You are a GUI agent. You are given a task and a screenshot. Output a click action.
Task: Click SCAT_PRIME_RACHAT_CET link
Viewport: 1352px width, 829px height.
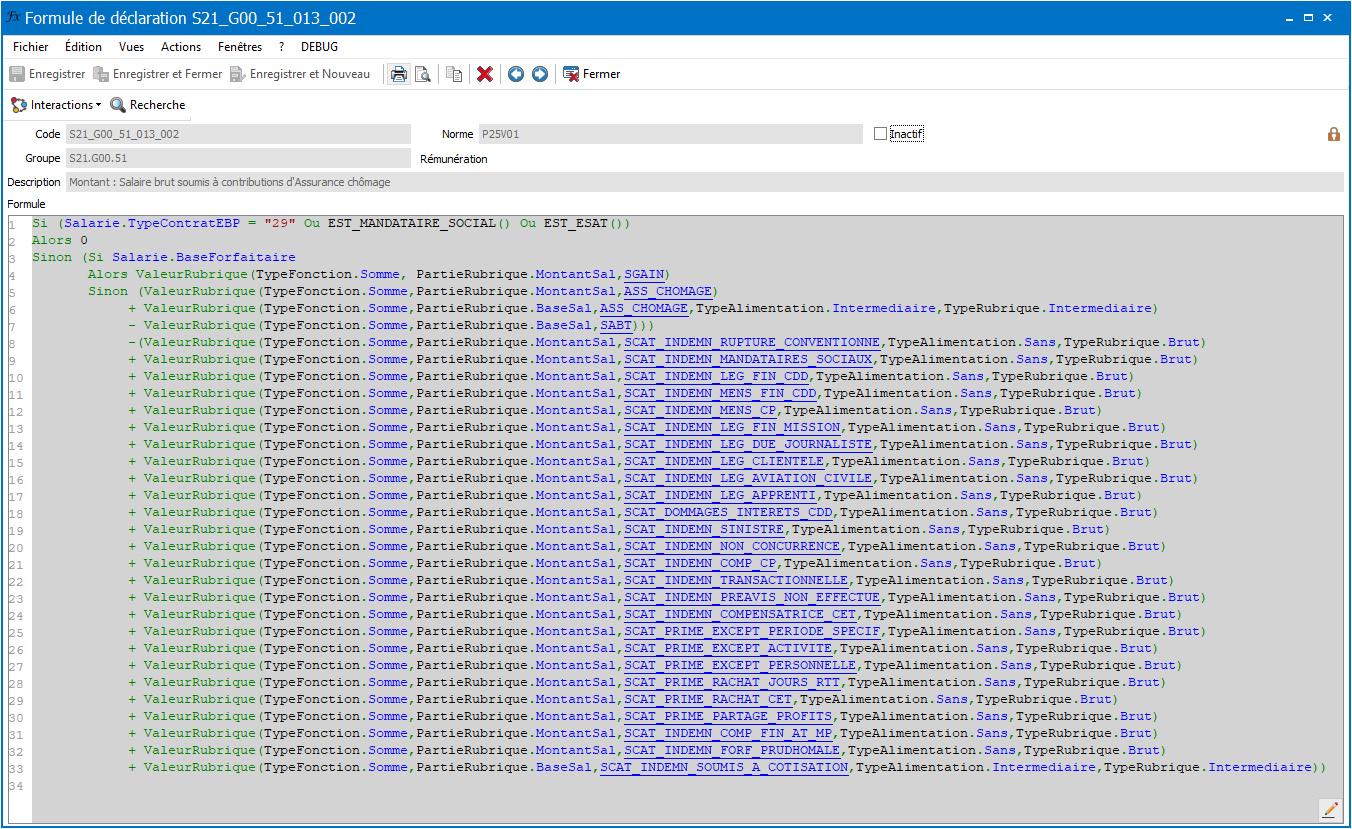tap(708, 699)
